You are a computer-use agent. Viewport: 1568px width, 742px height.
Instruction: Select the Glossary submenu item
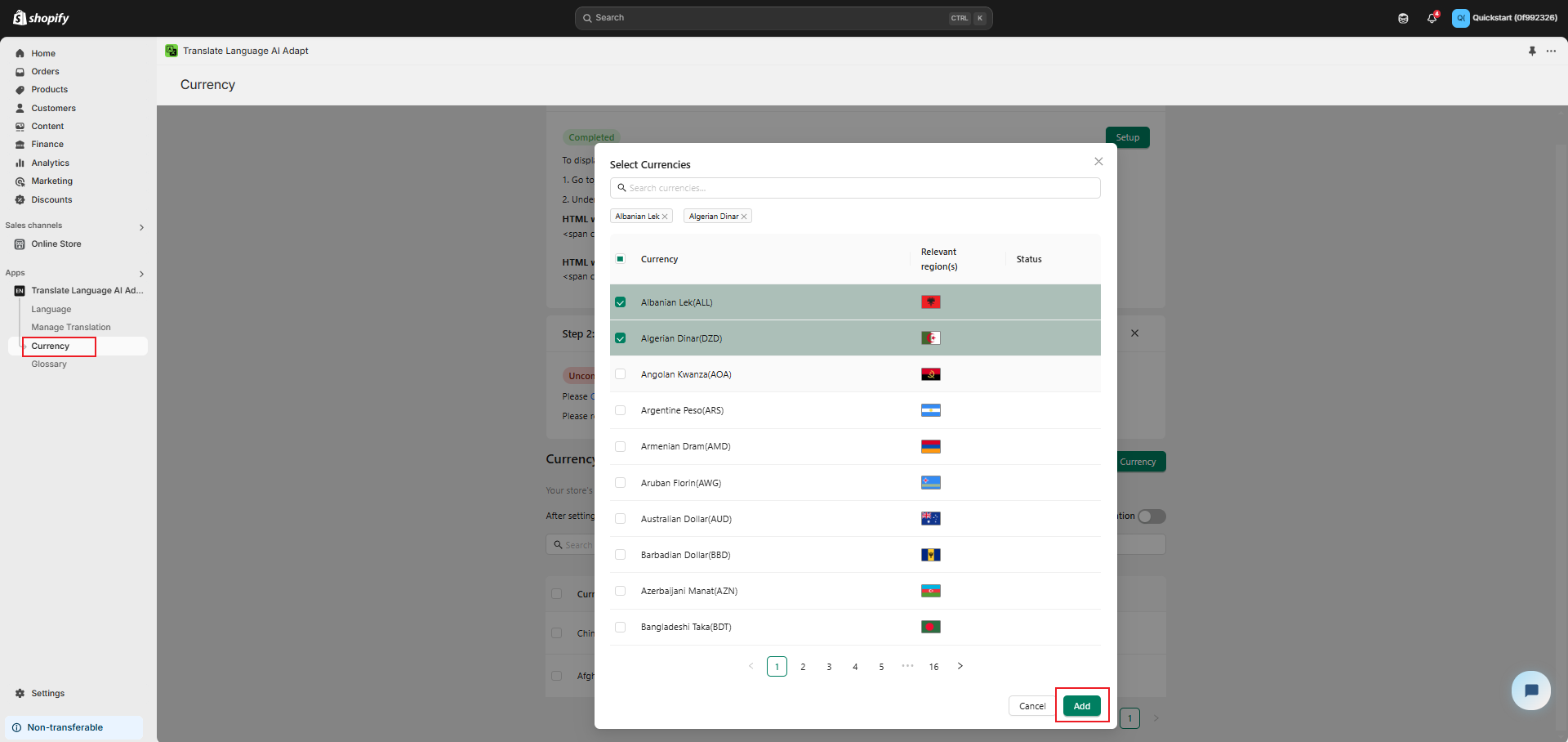click(49, 364)
